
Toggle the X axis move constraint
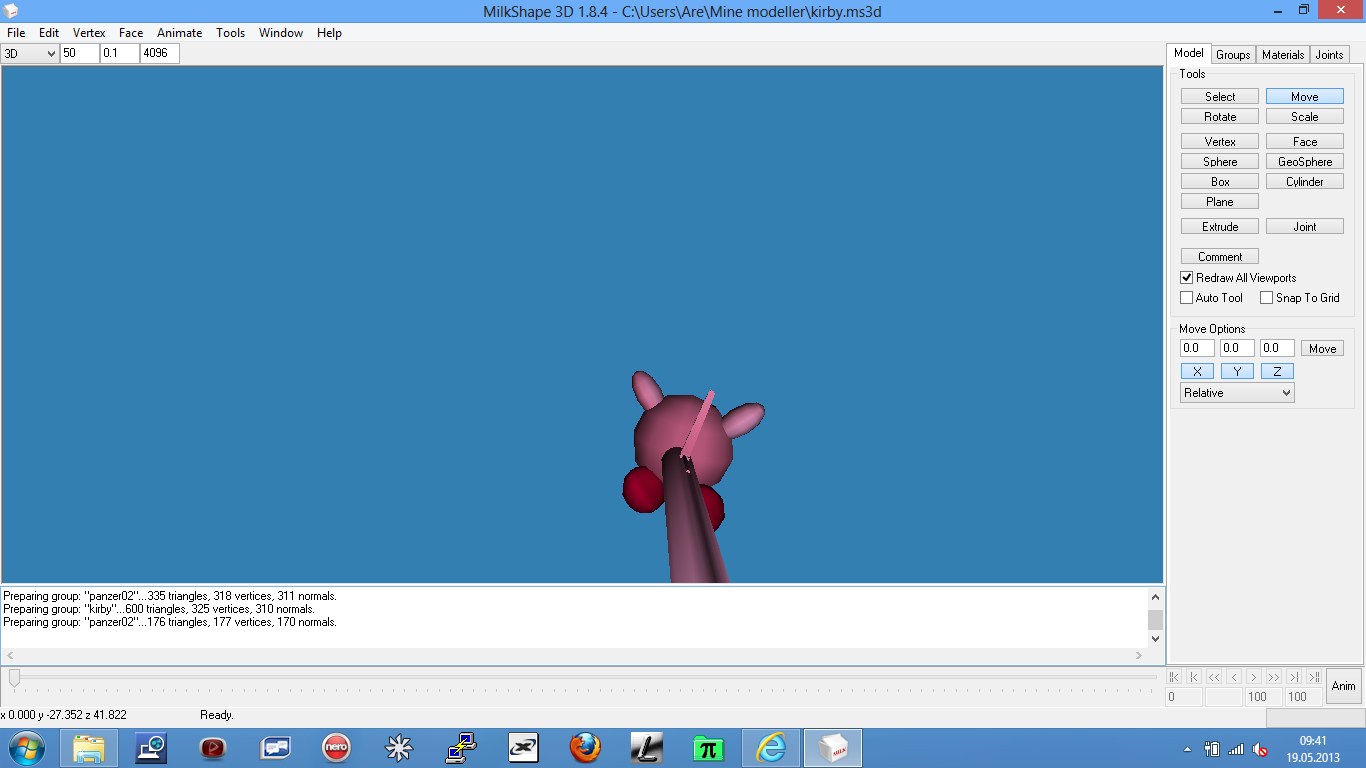[x=1197, y=371]
